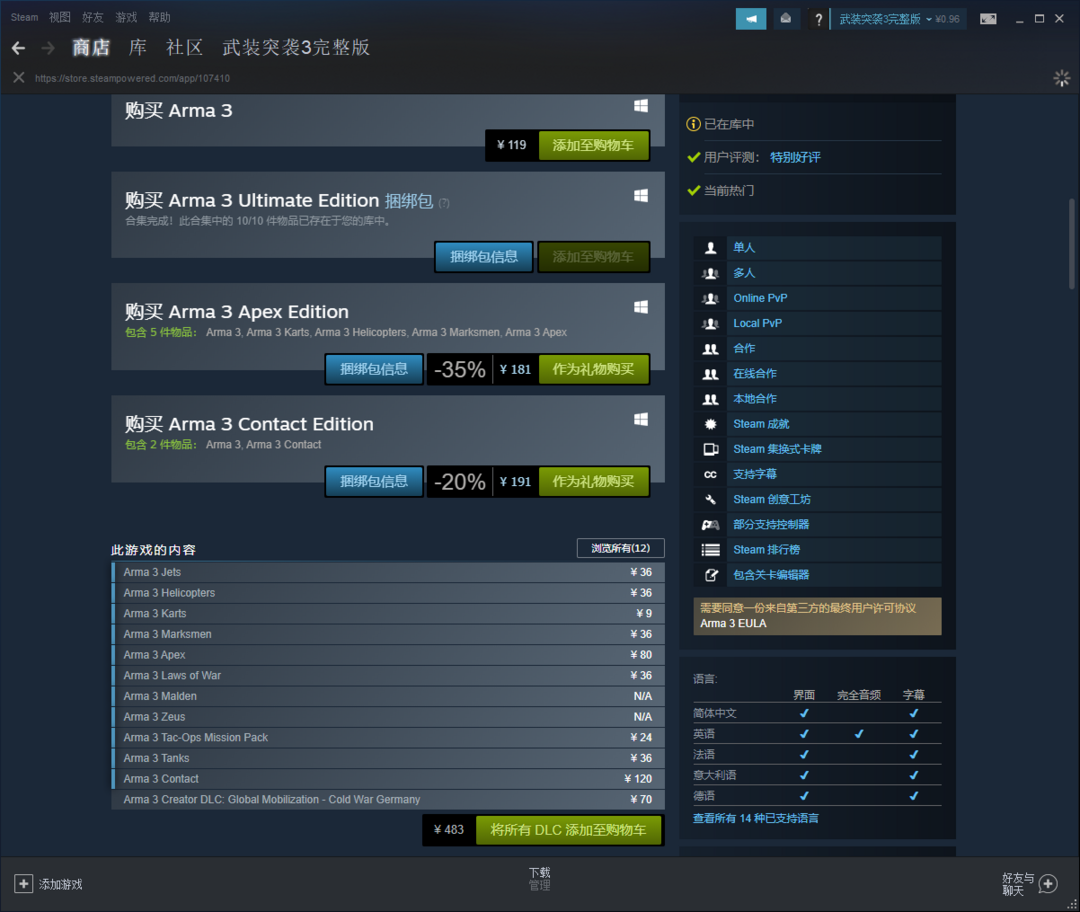Viewport: 1080px width, 912px height.
Task: Click the Steam achievements icon
Action: [710, 424]
